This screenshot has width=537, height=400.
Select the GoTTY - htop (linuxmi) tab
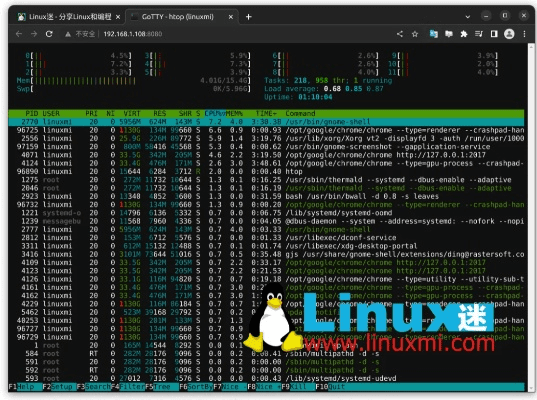(182, 17)
